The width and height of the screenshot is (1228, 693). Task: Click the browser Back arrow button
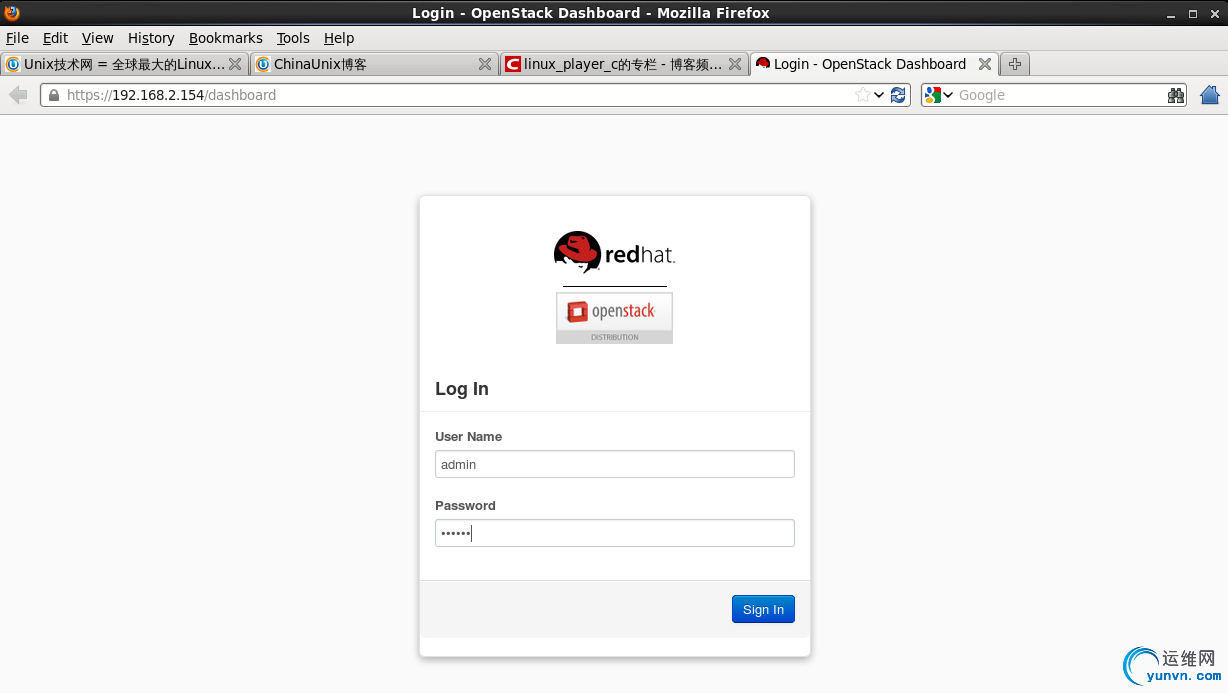18,95
